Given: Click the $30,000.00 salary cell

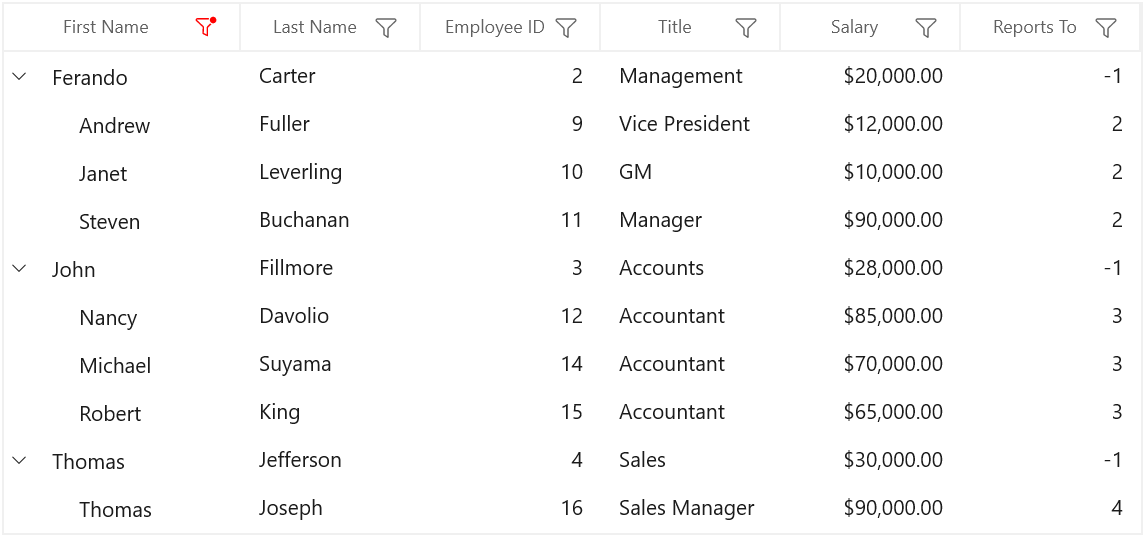Looking at the screenshot, I should 893,460.
